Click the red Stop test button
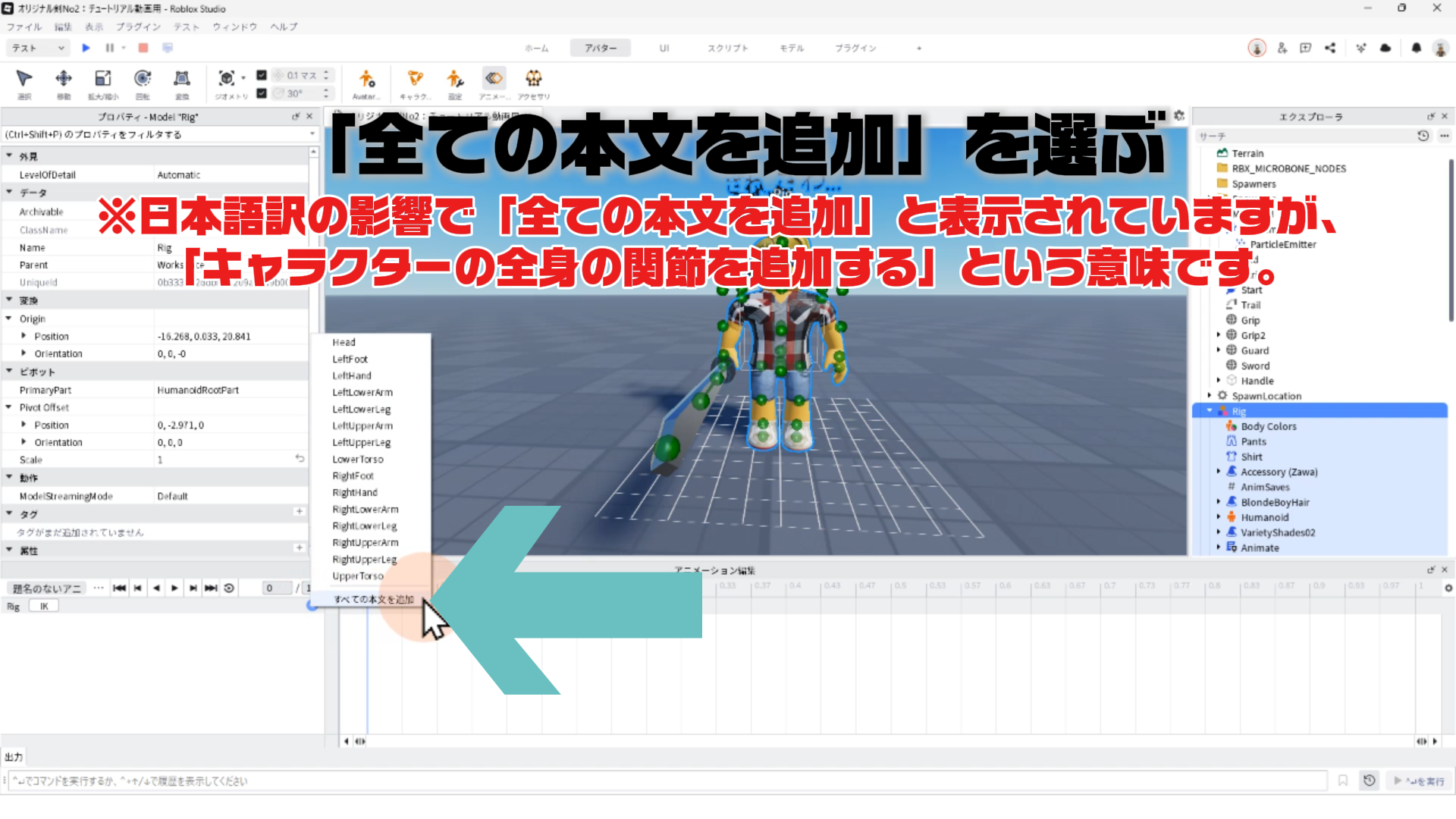The height and width of the screenshot is (819, 1456). tap(143, 48)
